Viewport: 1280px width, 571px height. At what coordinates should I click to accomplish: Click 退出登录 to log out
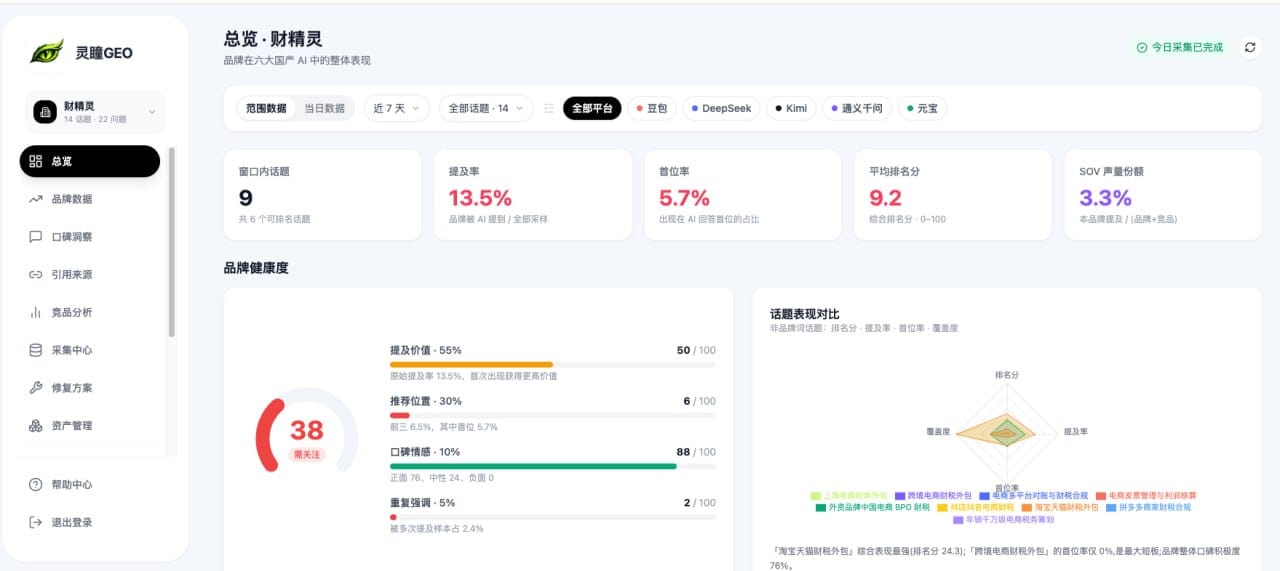90,522
